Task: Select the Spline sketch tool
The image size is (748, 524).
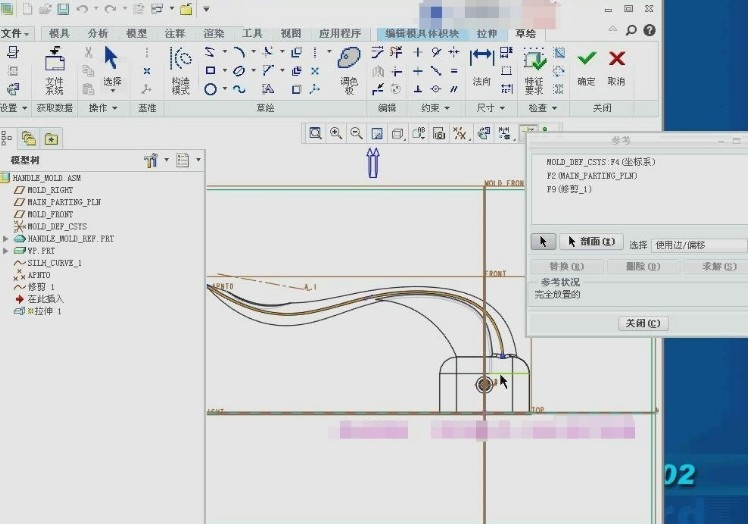Action: tap(239, 89)
